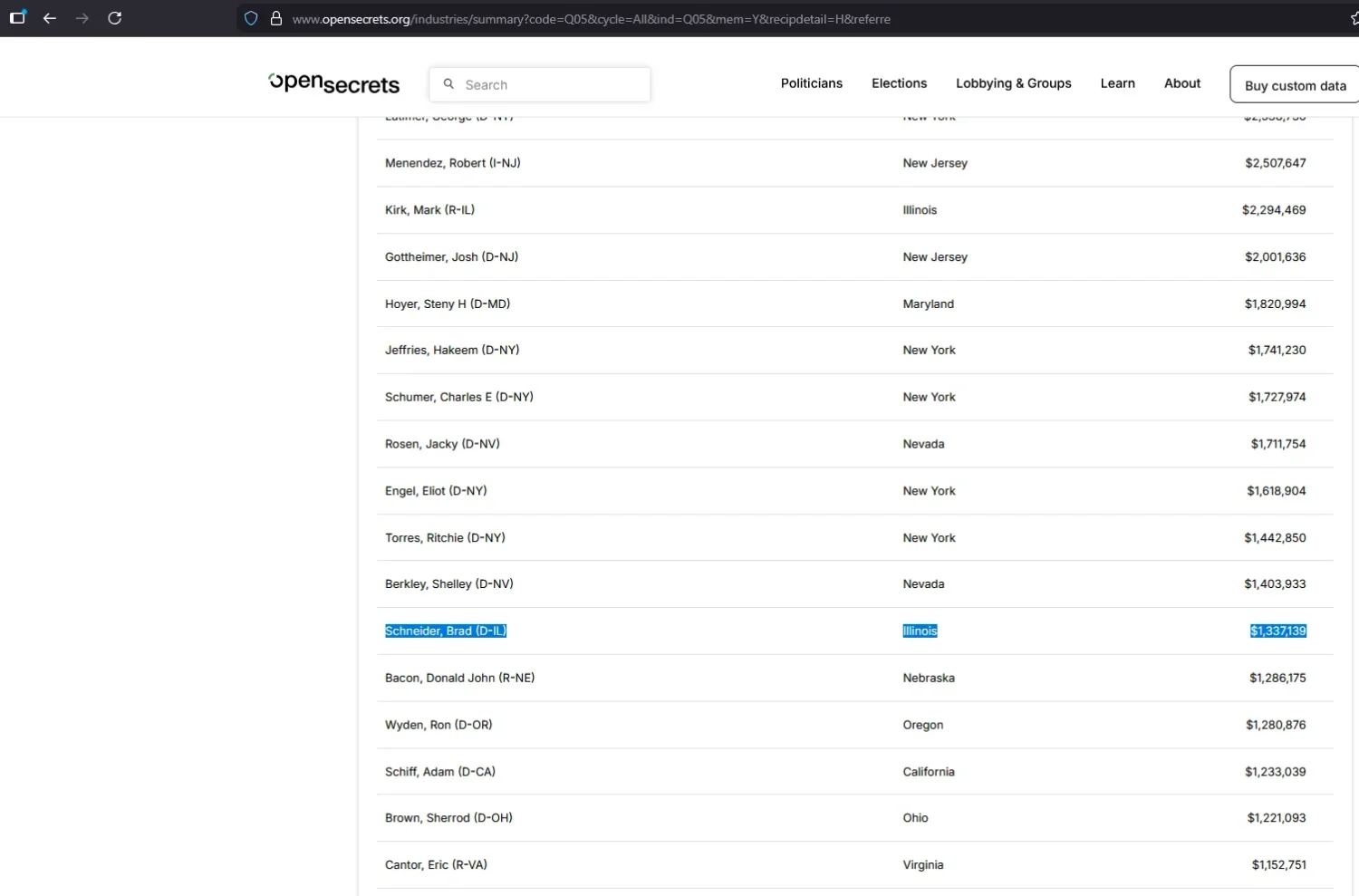Click New York in the Jeffries row

click(929, 351)
